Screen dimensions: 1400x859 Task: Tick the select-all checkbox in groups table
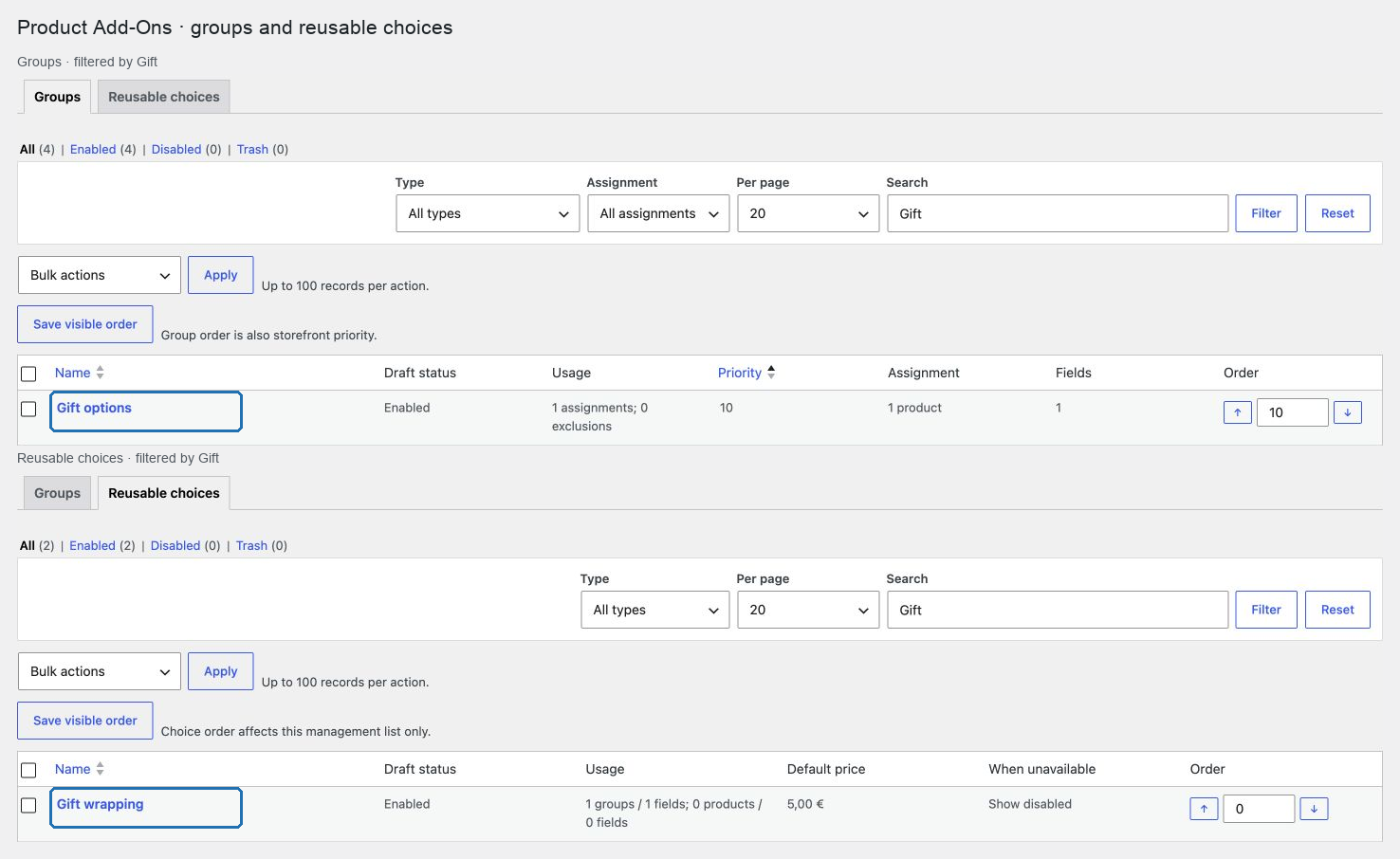pyautogui.click(x=28, y=374)
